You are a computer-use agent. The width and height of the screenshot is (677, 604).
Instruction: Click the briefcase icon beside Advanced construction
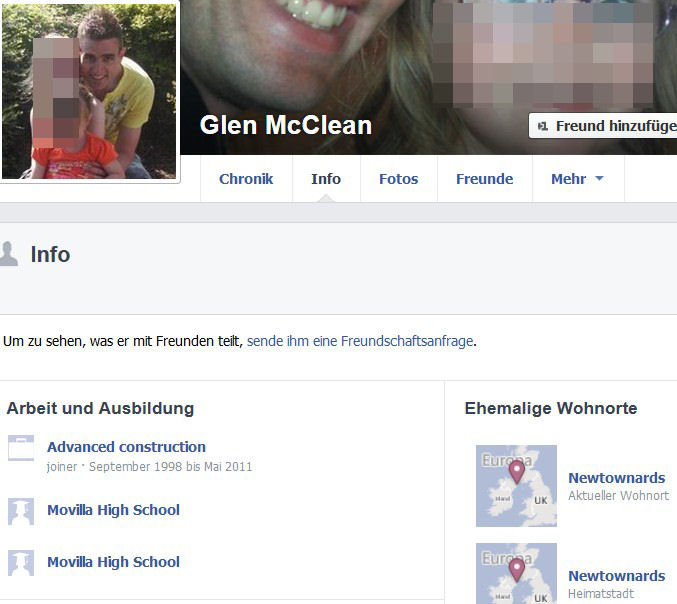tap(21, 448)
